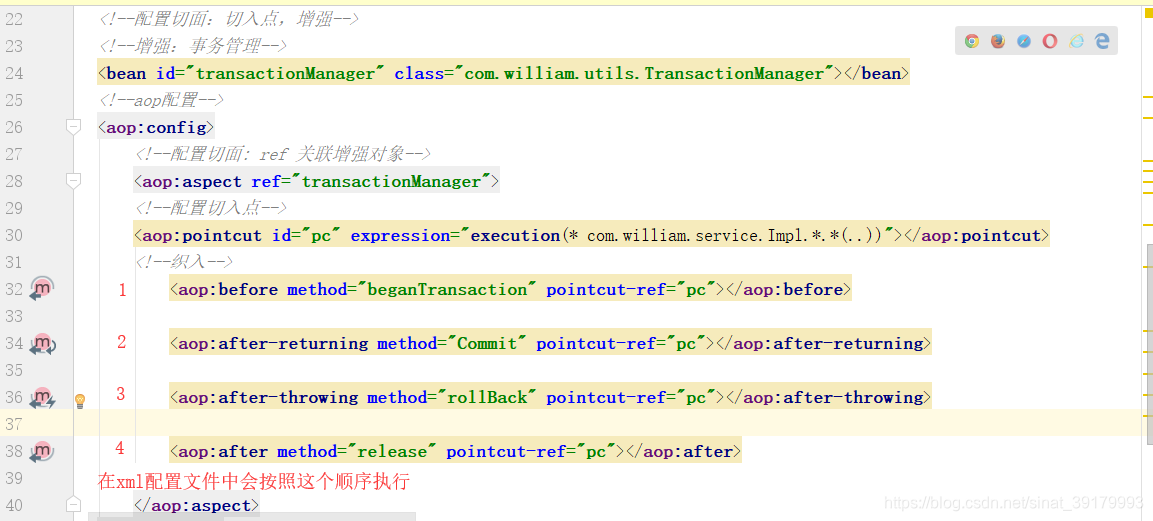Collapse the aop:config fold marker on line 26

pyautogui.click(x=73, y=127)
